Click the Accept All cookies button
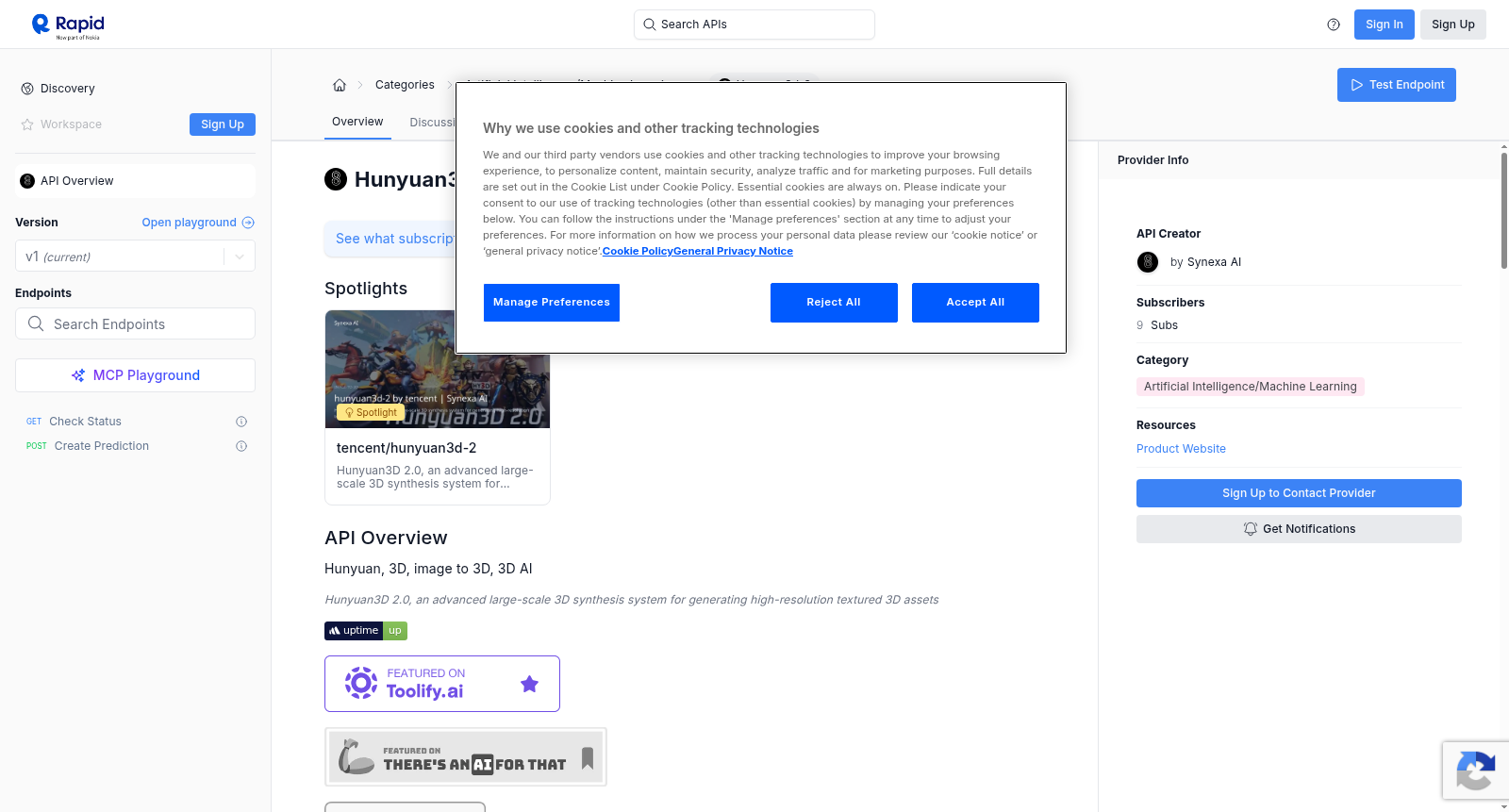 pyautogui.click(x=975, y=303)
